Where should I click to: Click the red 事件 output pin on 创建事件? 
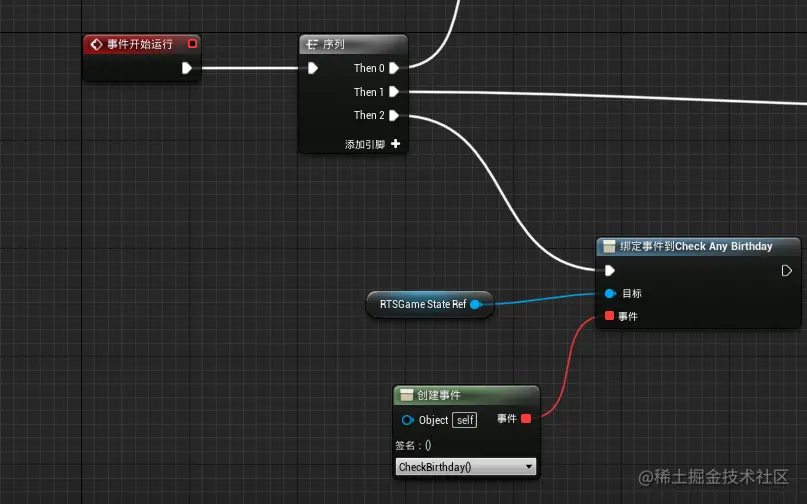526,419
